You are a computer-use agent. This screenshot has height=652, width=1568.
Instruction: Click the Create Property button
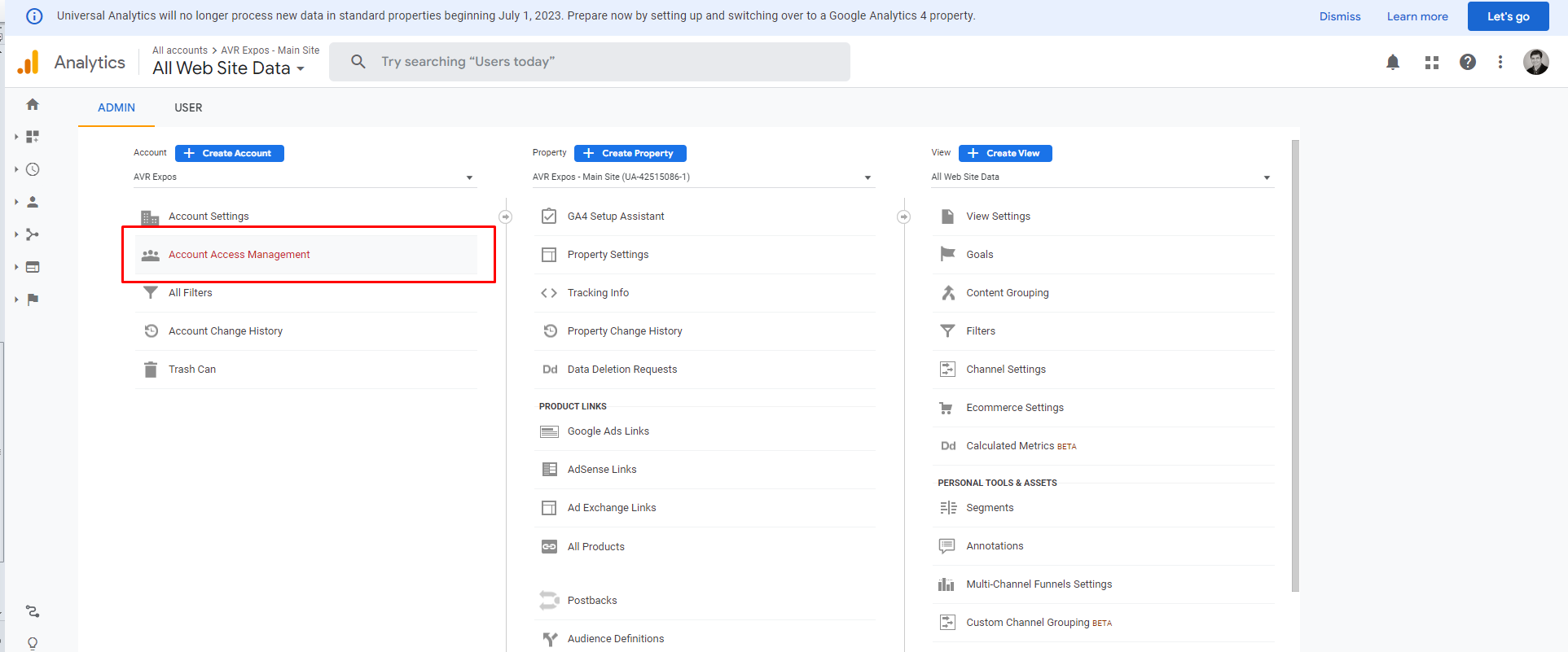tap(630, 153)
